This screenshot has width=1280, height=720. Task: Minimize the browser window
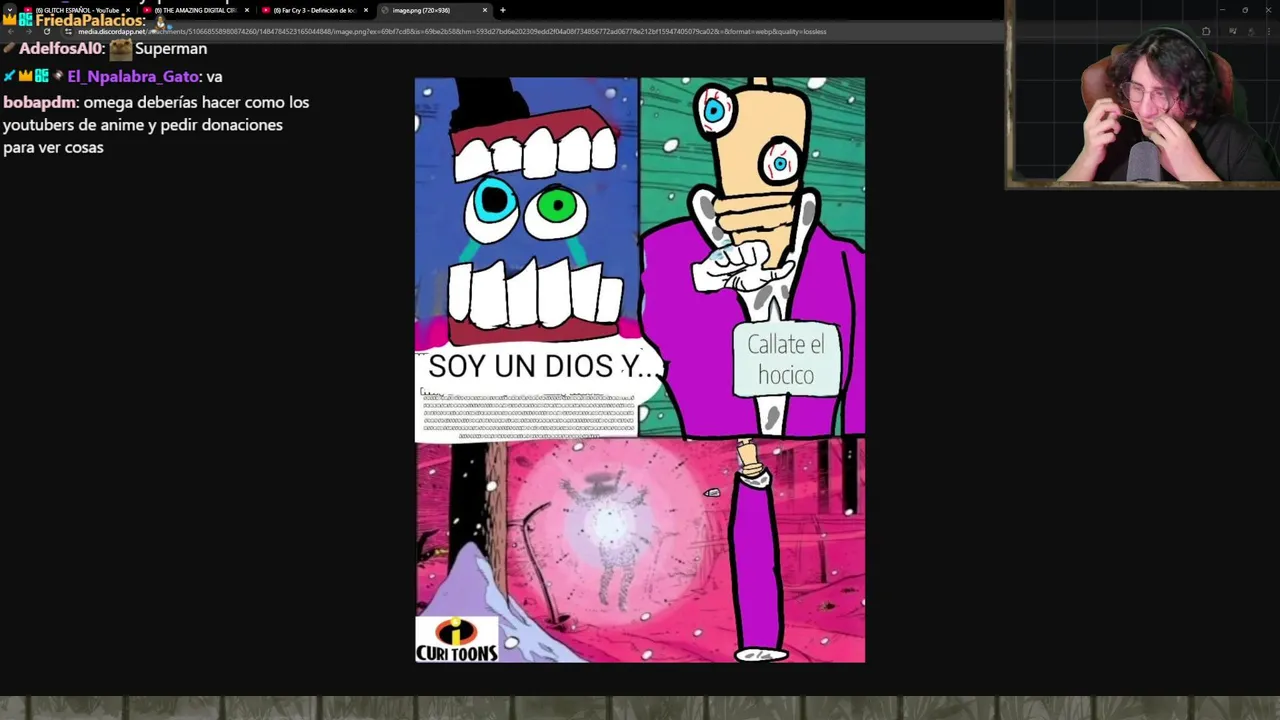pyautogui.click(x=1221, y=10)
